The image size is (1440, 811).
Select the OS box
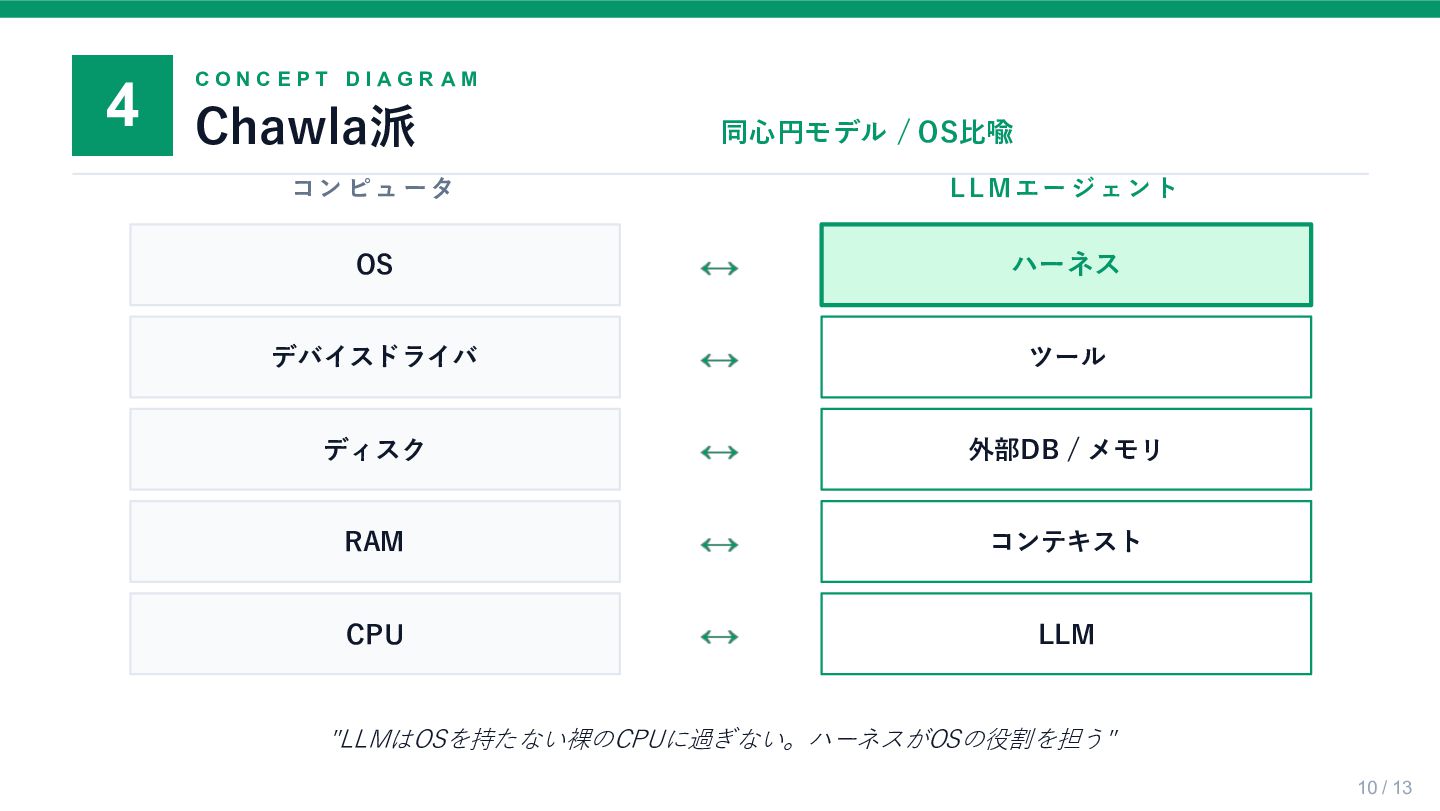(x=375, y=265)
